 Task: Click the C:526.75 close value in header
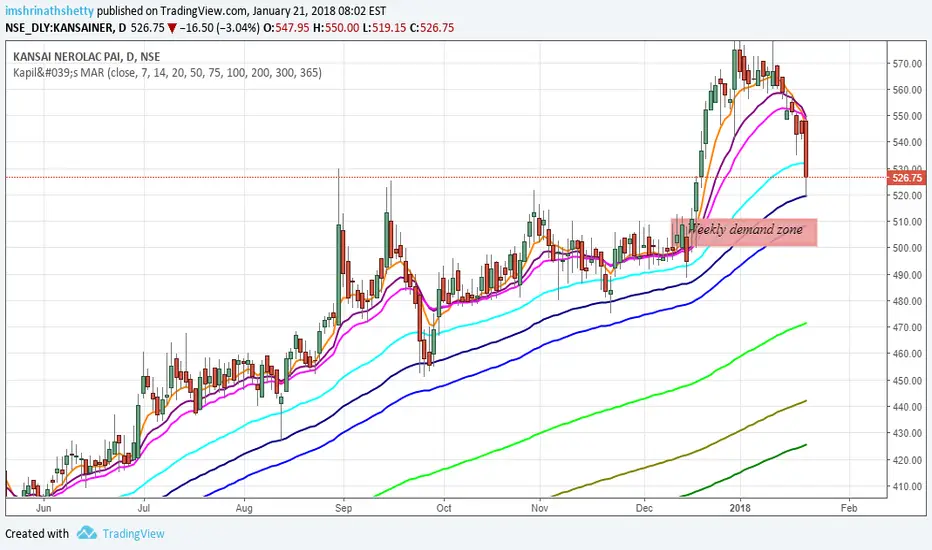432,27
